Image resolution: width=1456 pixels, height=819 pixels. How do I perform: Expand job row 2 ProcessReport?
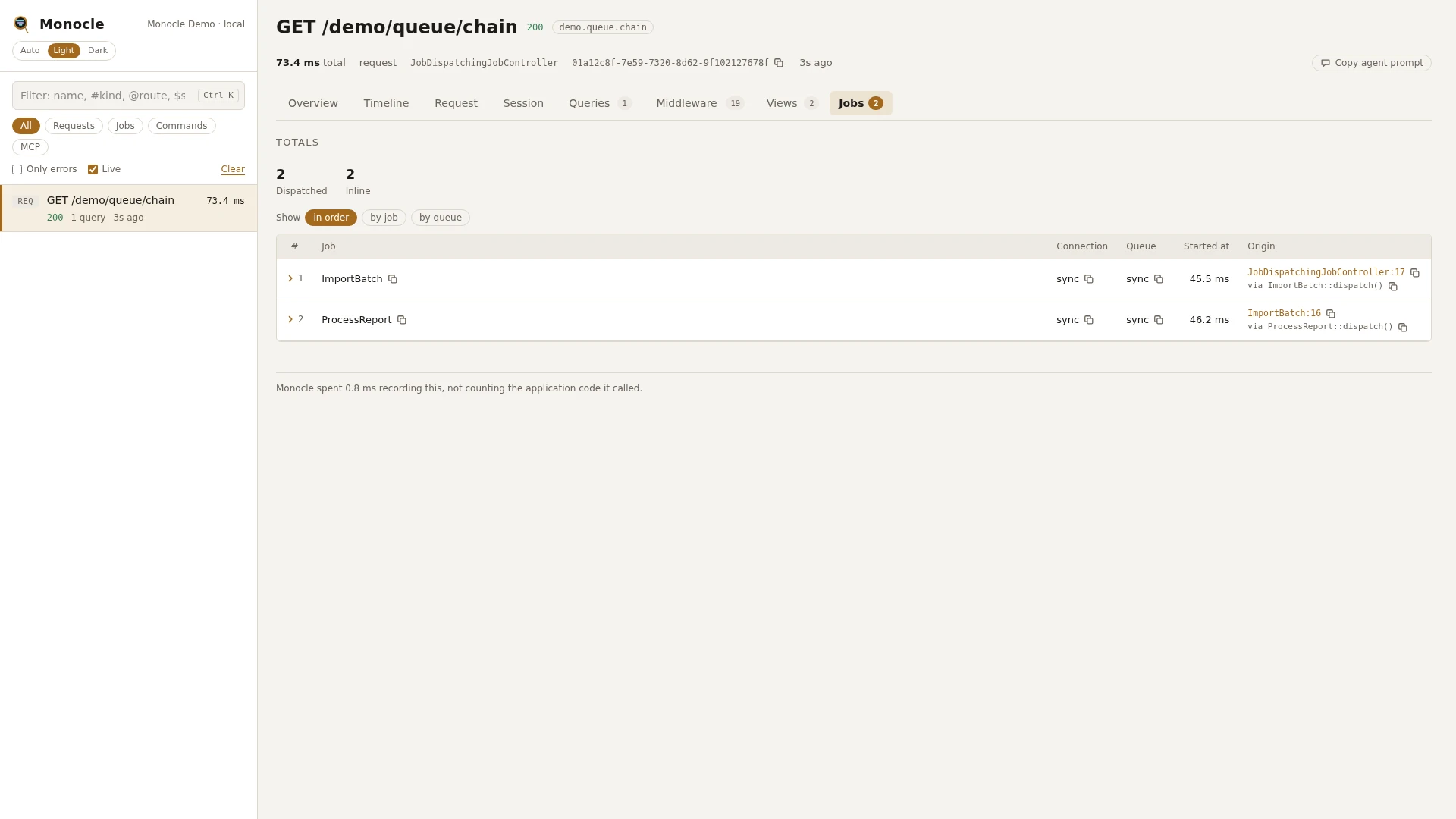point(290,320)
